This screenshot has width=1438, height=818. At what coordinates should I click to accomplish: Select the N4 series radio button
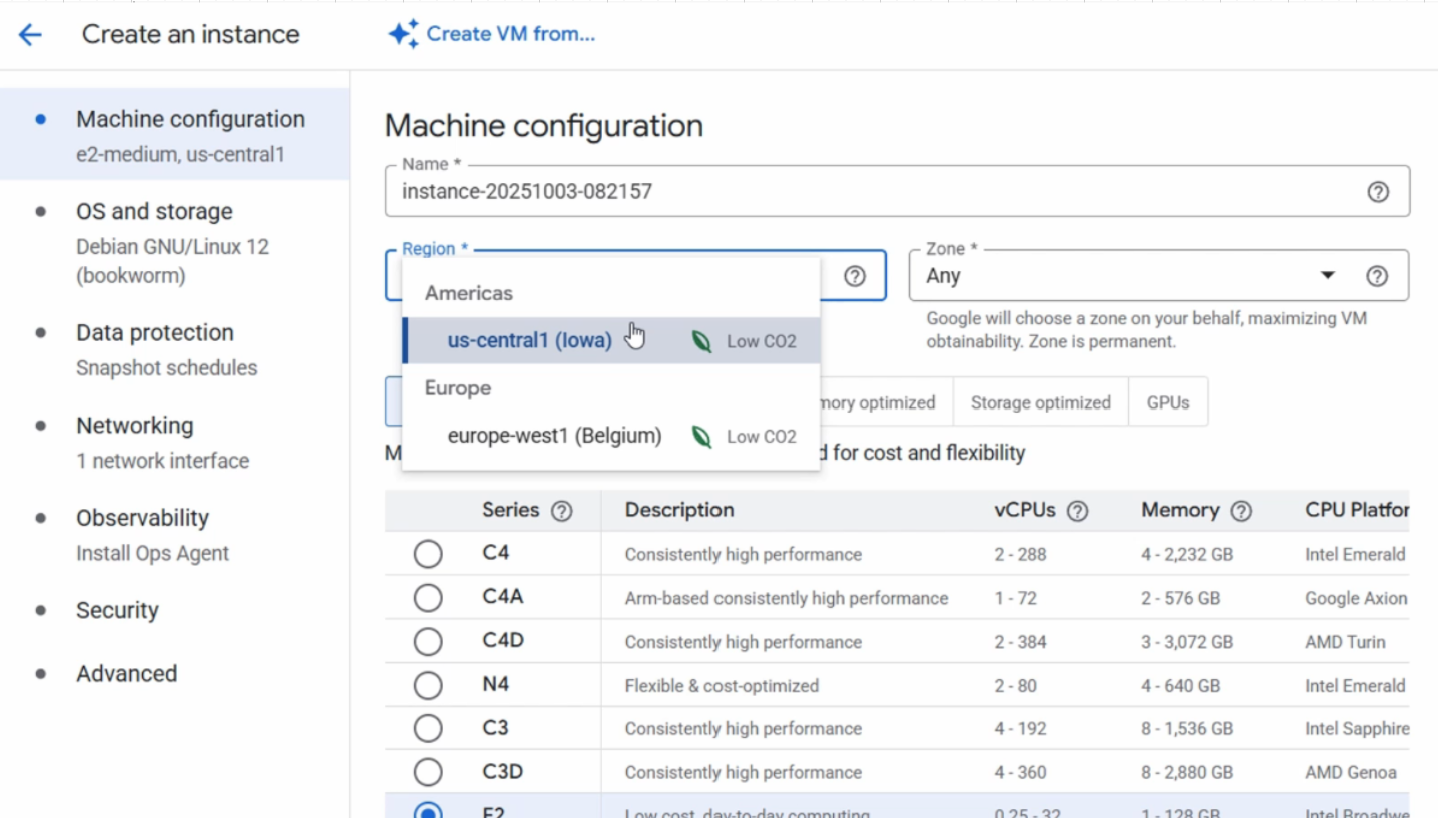pyautogui.click(x=428, y=686)
